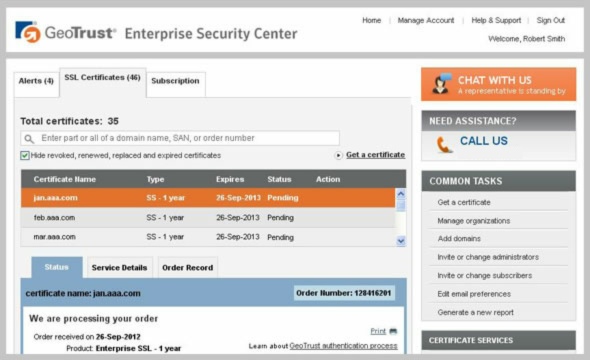Click the expiry date of mar.aaa.com
Image resolution: width=590 pixels, height=360 pixels.
237,237
